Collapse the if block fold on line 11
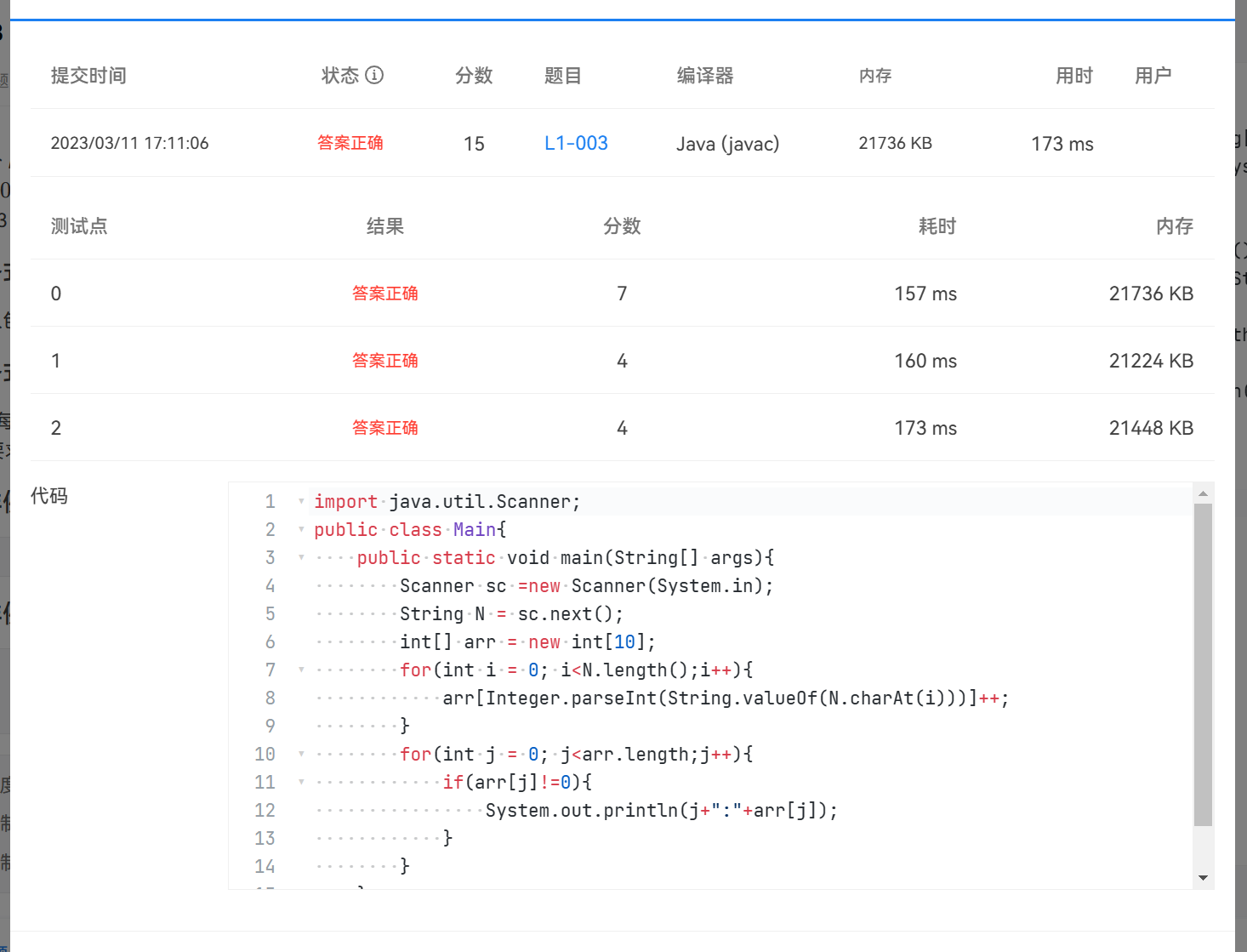Screen dimensions: 1247x952 pos(301,782)
